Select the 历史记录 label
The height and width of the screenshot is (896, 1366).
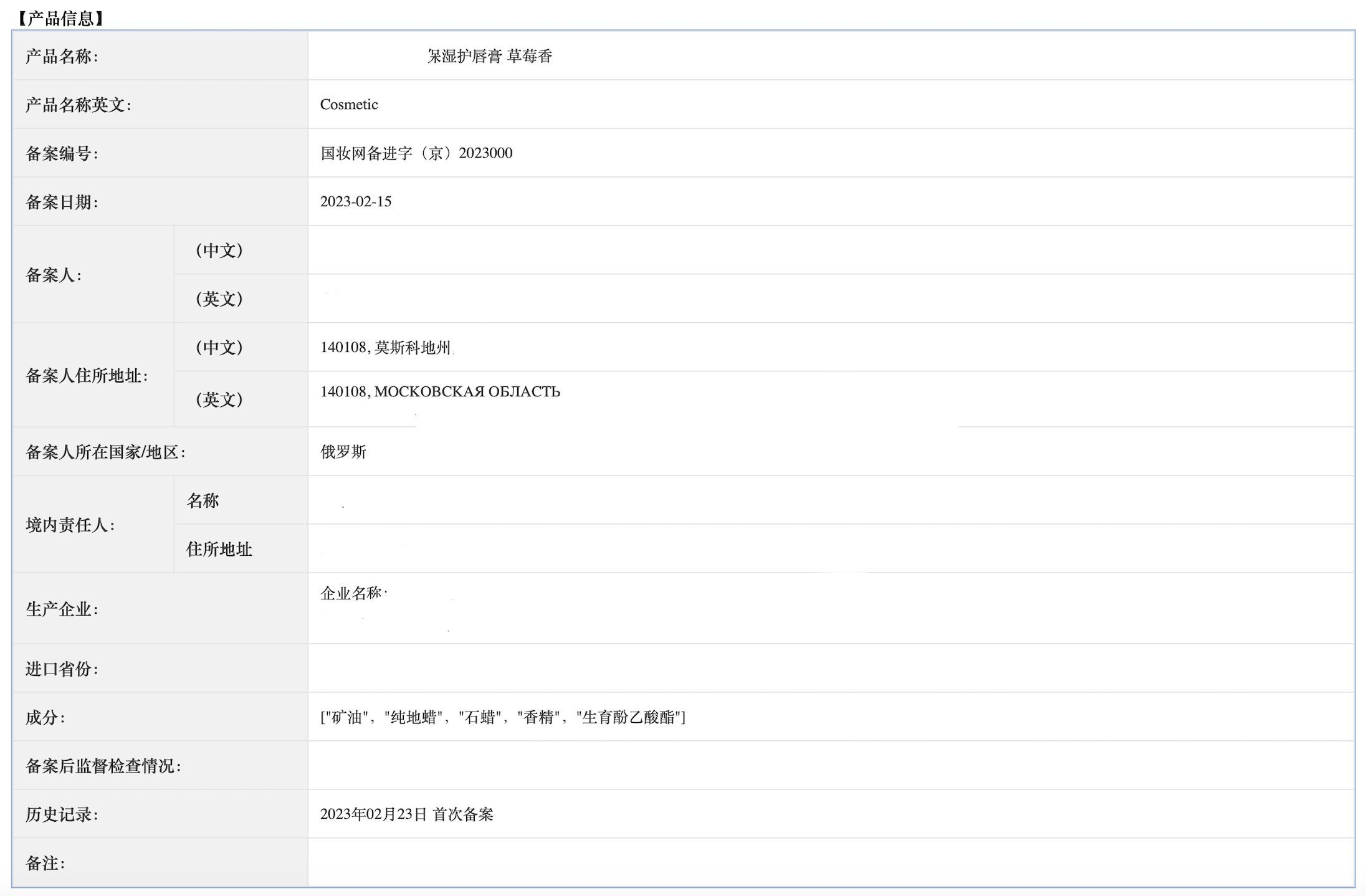pyautogui.click(x=62, y=814)
